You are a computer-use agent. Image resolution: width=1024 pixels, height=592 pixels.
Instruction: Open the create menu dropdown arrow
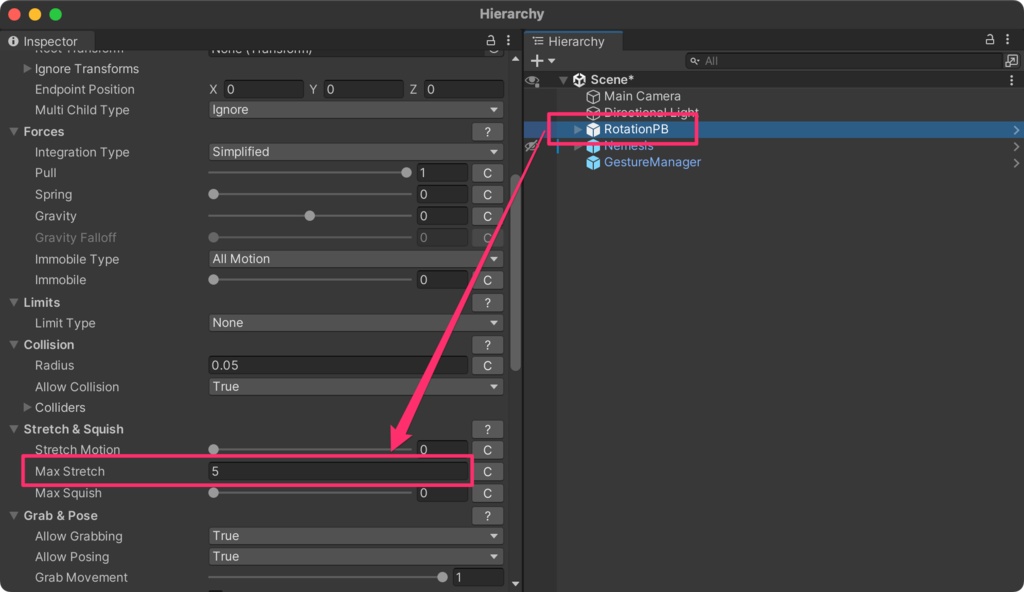tap(552, 61)
